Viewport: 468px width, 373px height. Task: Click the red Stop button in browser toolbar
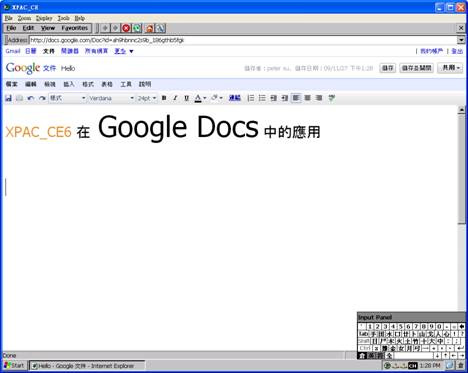(126, 28)
